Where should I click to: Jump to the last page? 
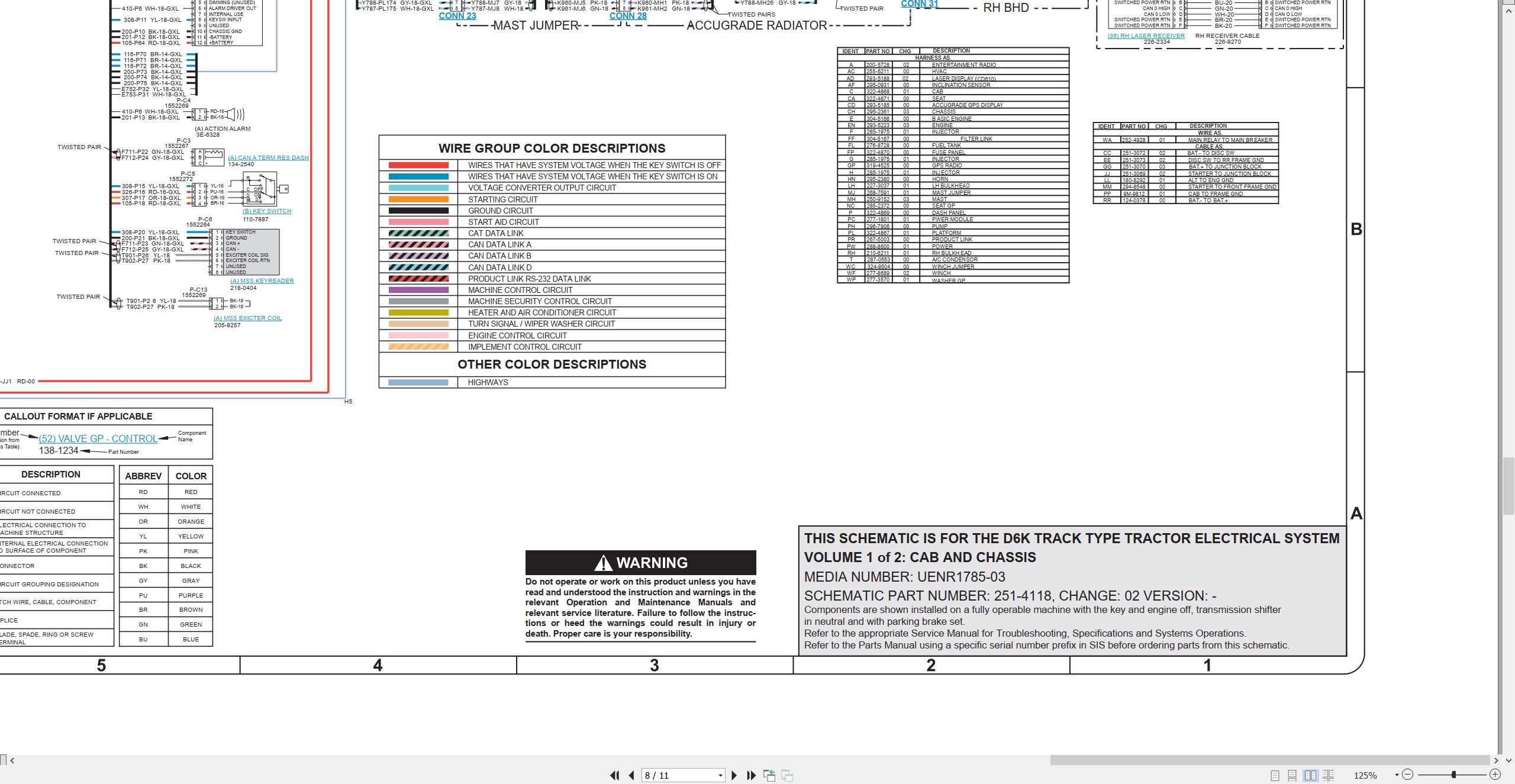[752, 775]
